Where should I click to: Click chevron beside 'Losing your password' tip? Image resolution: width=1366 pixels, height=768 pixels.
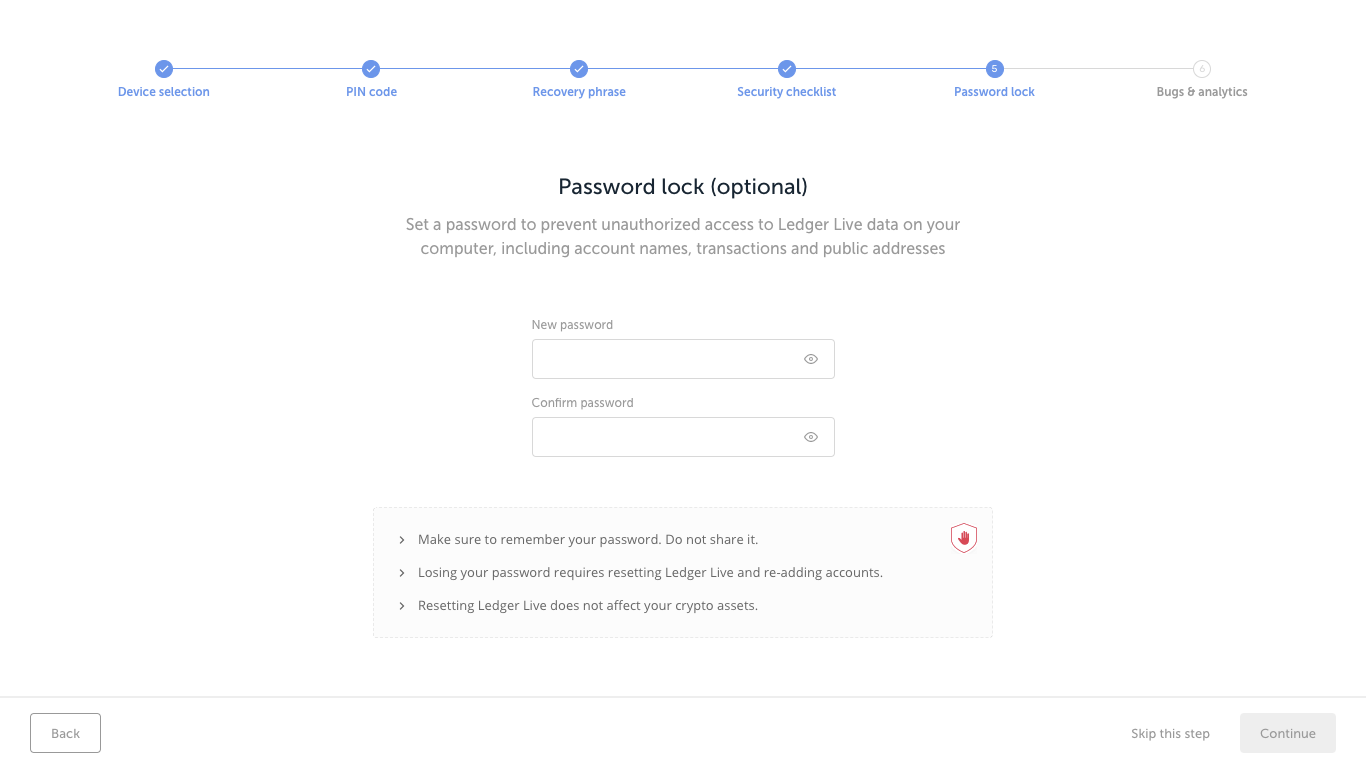coord(402,573)
